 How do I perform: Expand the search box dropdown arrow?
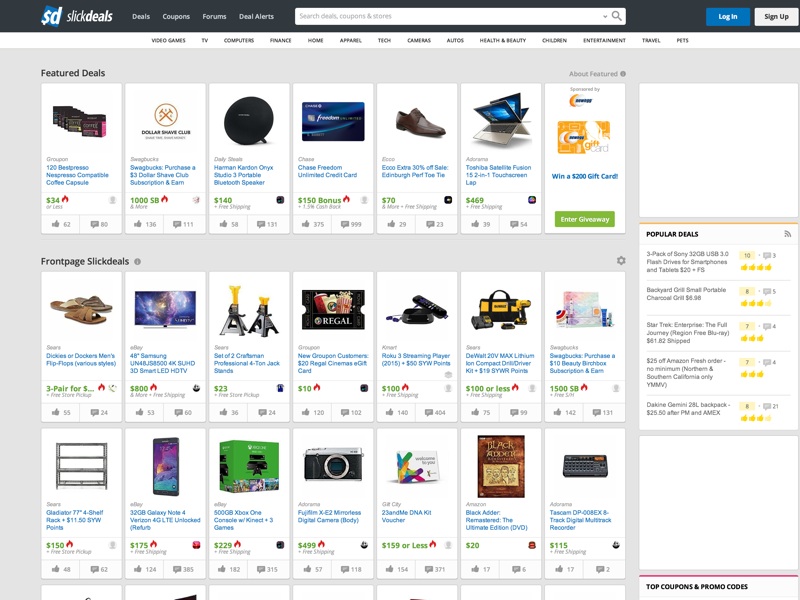(x=605, y=16)
